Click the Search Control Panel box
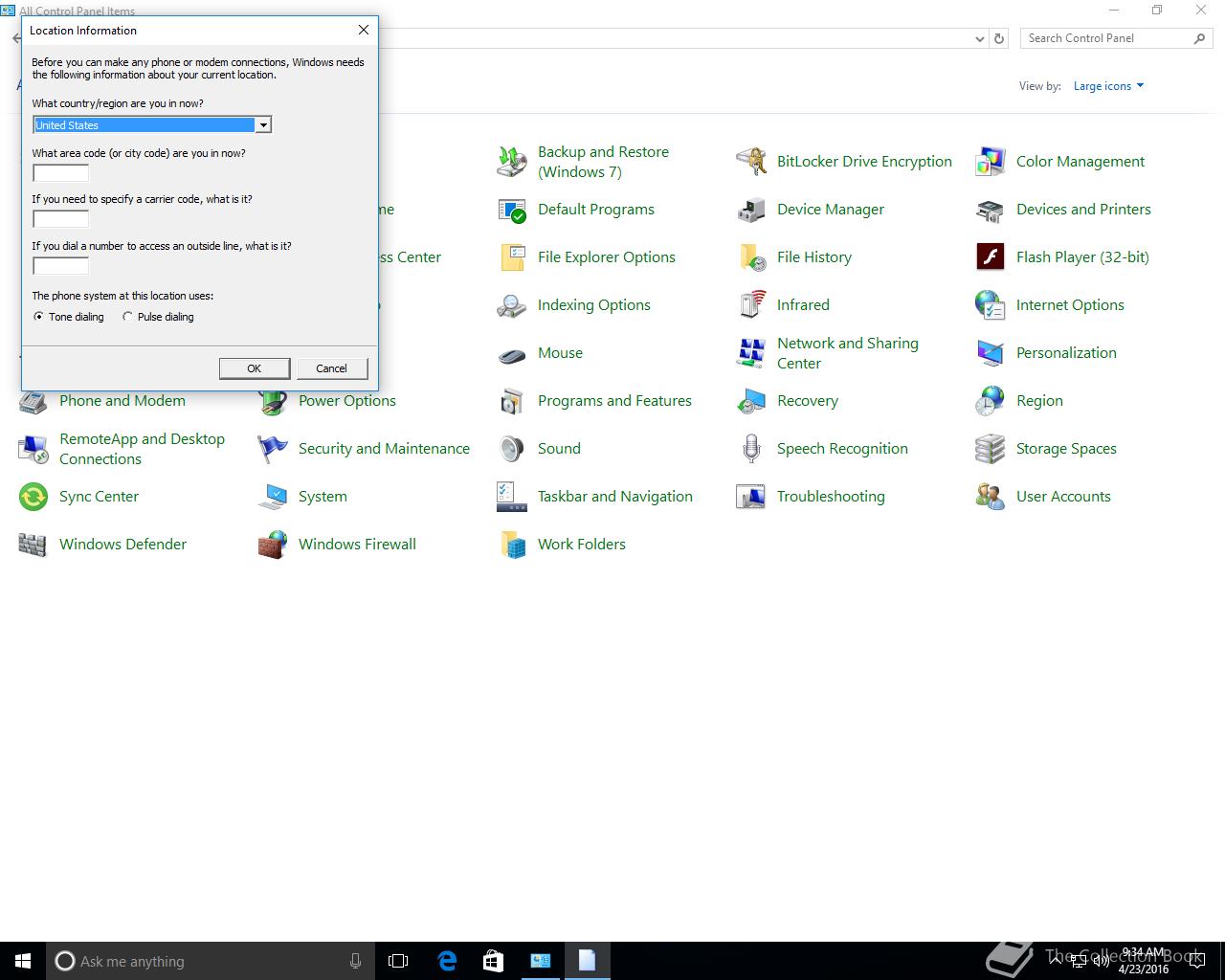Viewport: 1225px width, 980px height. click(x=1116, y=38)
